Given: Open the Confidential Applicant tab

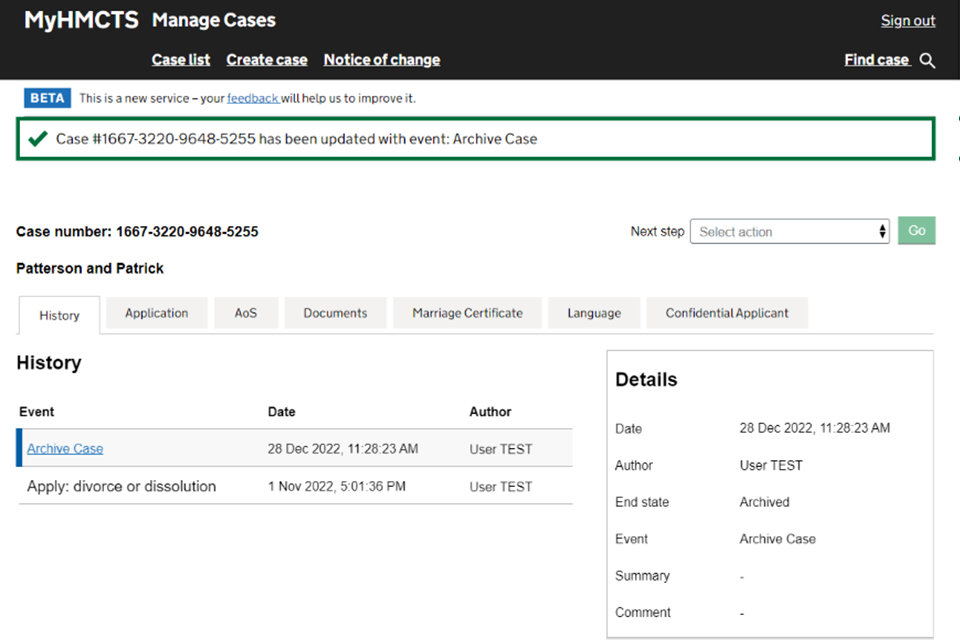Looking at the screenshot, I should pyautogui.click(x=727, y=313).
